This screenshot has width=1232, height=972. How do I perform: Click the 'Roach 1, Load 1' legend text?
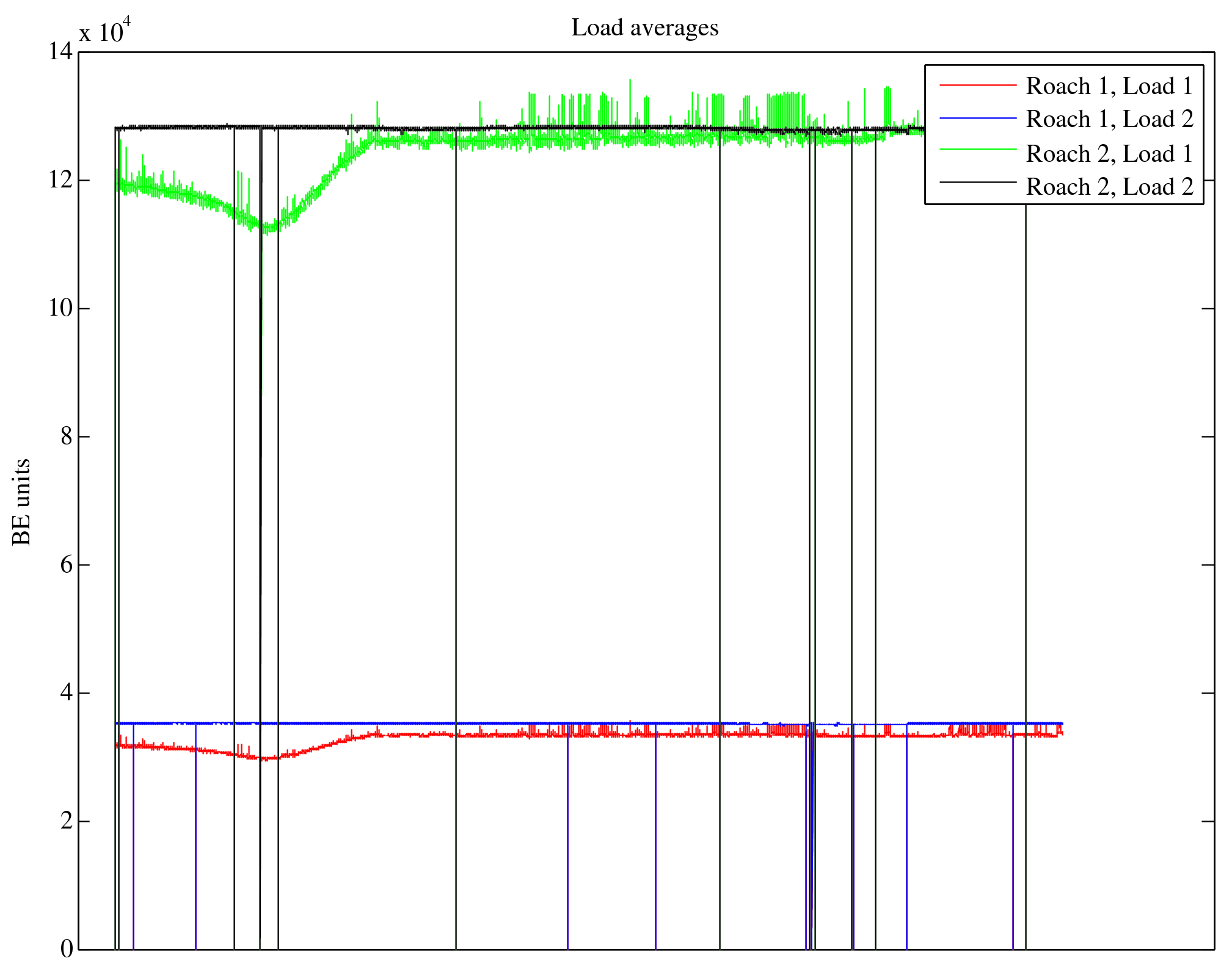tap(1109, 86)
